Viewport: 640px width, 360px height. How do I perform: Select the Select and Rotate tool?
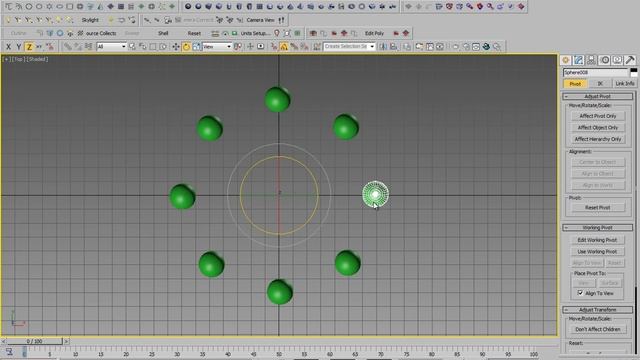(x=187, y=47)
